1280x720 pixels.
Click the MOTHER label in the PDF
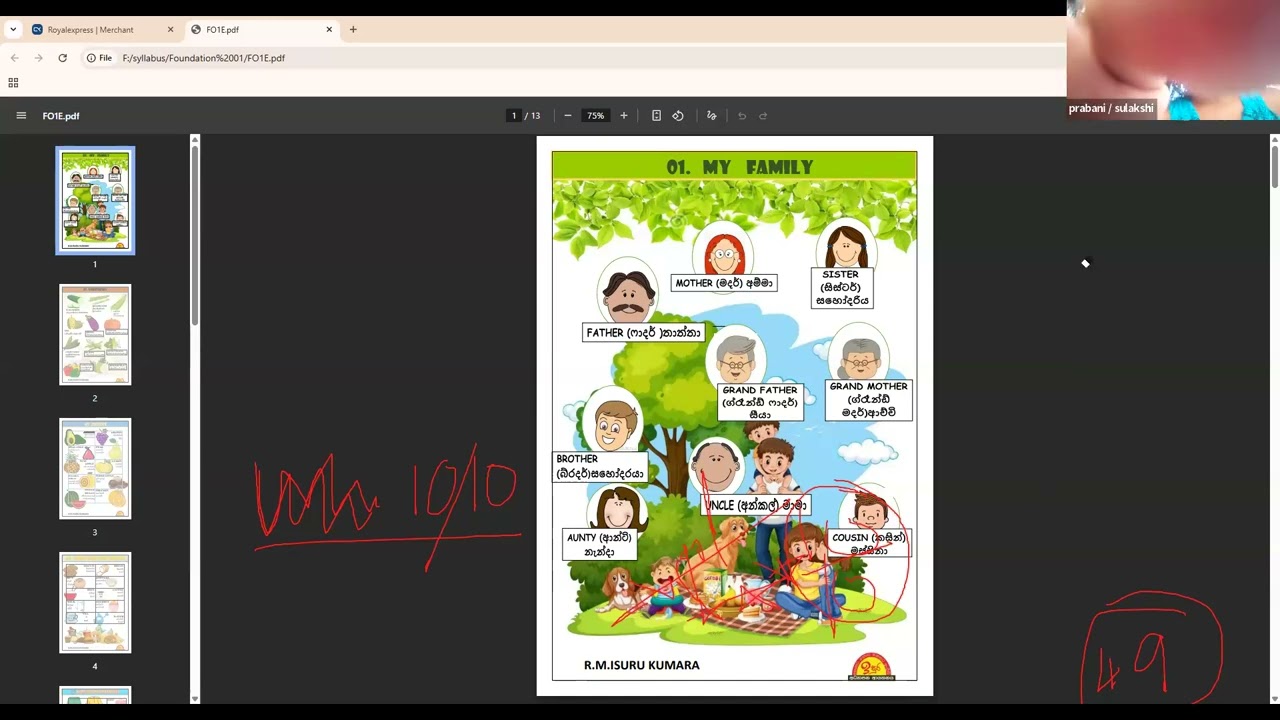(x=724, y=283)
